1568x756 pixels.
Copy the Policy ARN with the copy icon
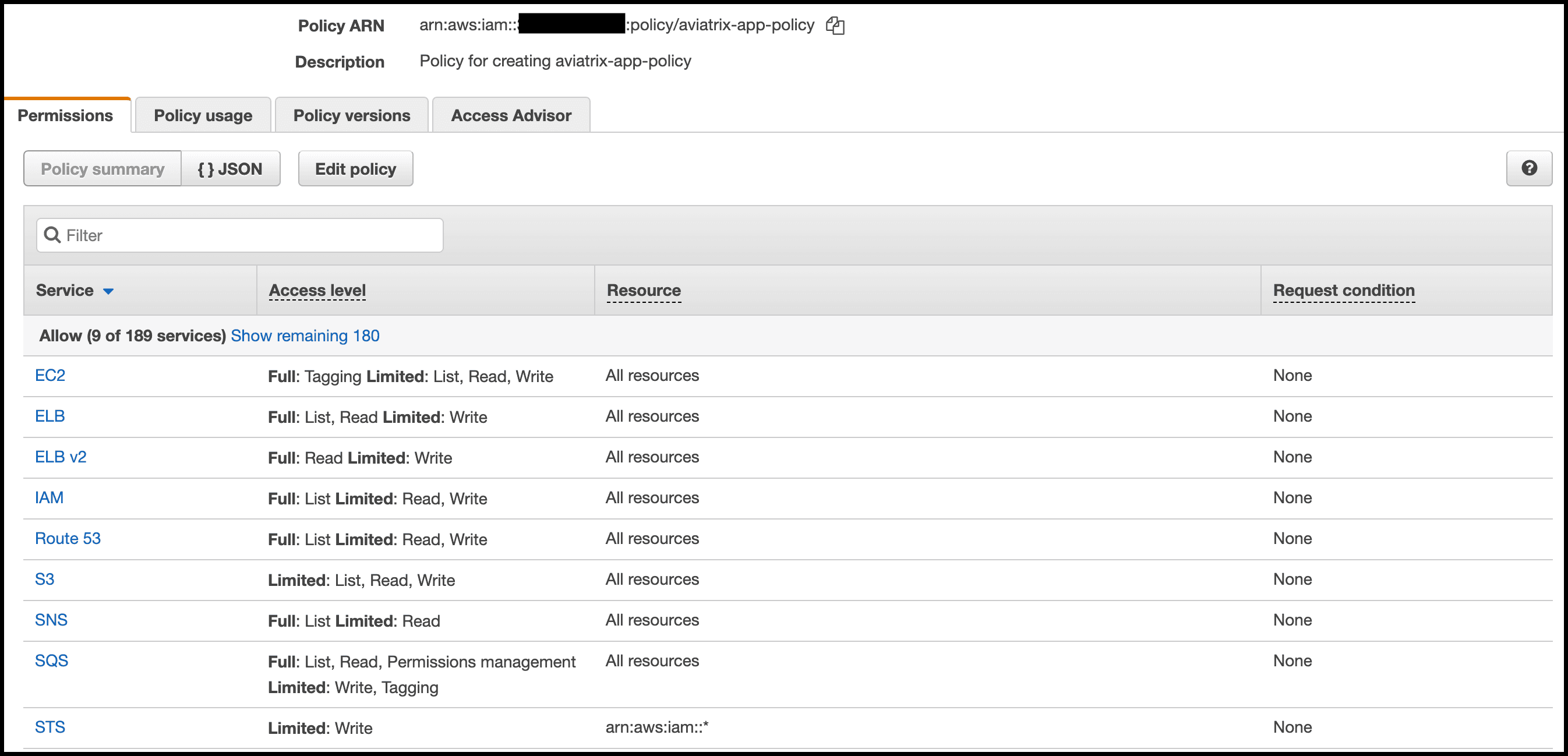835,26
